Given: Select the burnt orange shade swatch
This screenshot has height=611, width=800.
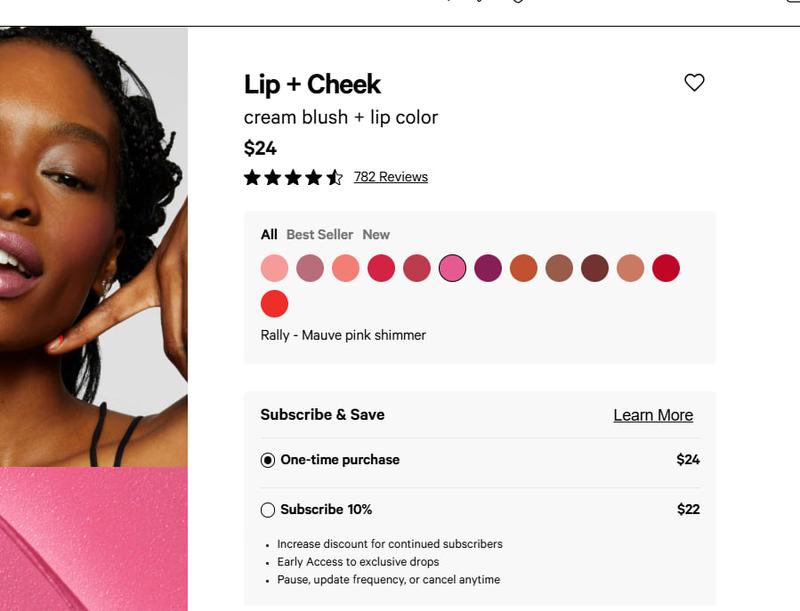Looking at the screenshot, I should click(523, 268).
